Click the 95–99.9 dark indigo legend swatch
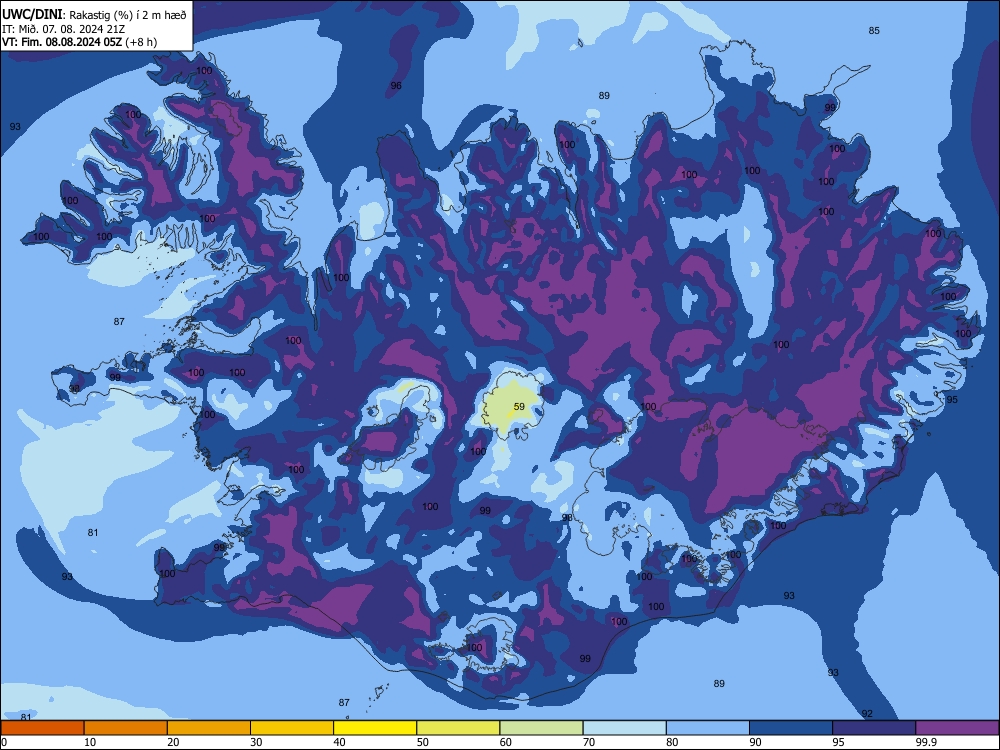The image size is (1000, 750). pyautogui.click(x=874, y=728)
